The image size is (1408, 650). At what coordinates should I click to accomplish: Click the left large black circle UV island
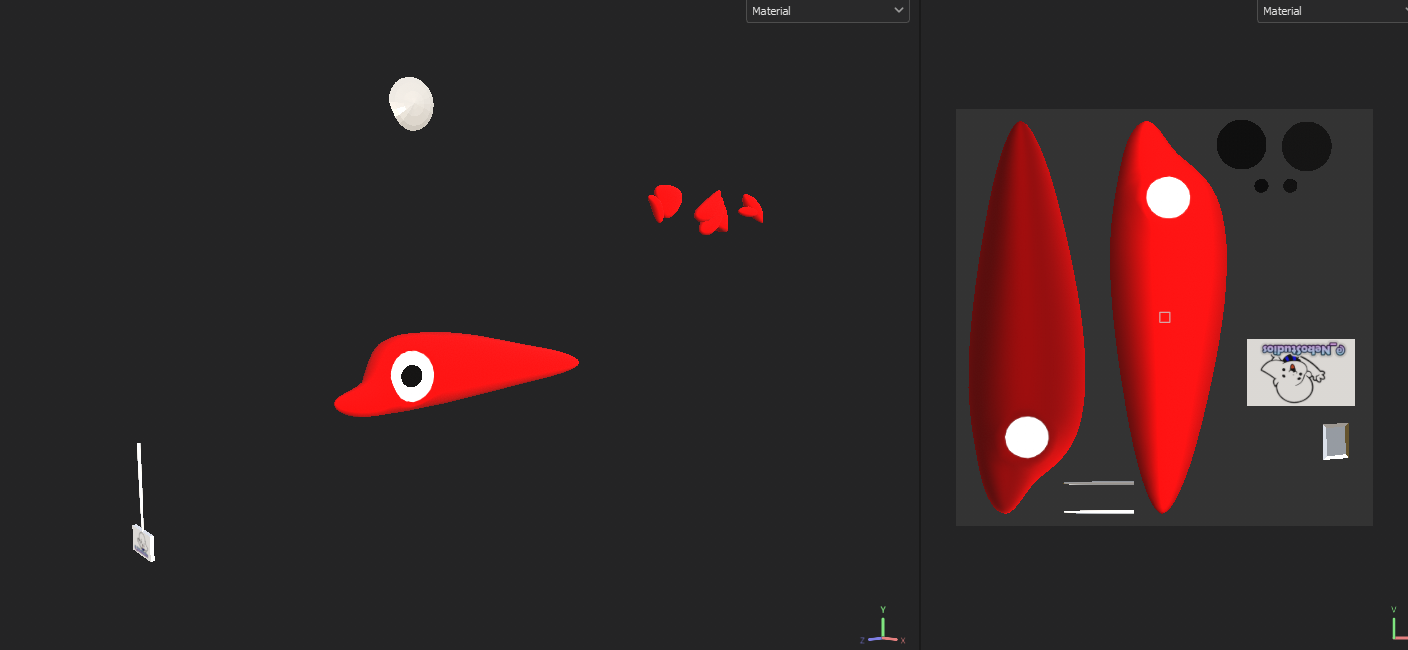coord(1241,145)
